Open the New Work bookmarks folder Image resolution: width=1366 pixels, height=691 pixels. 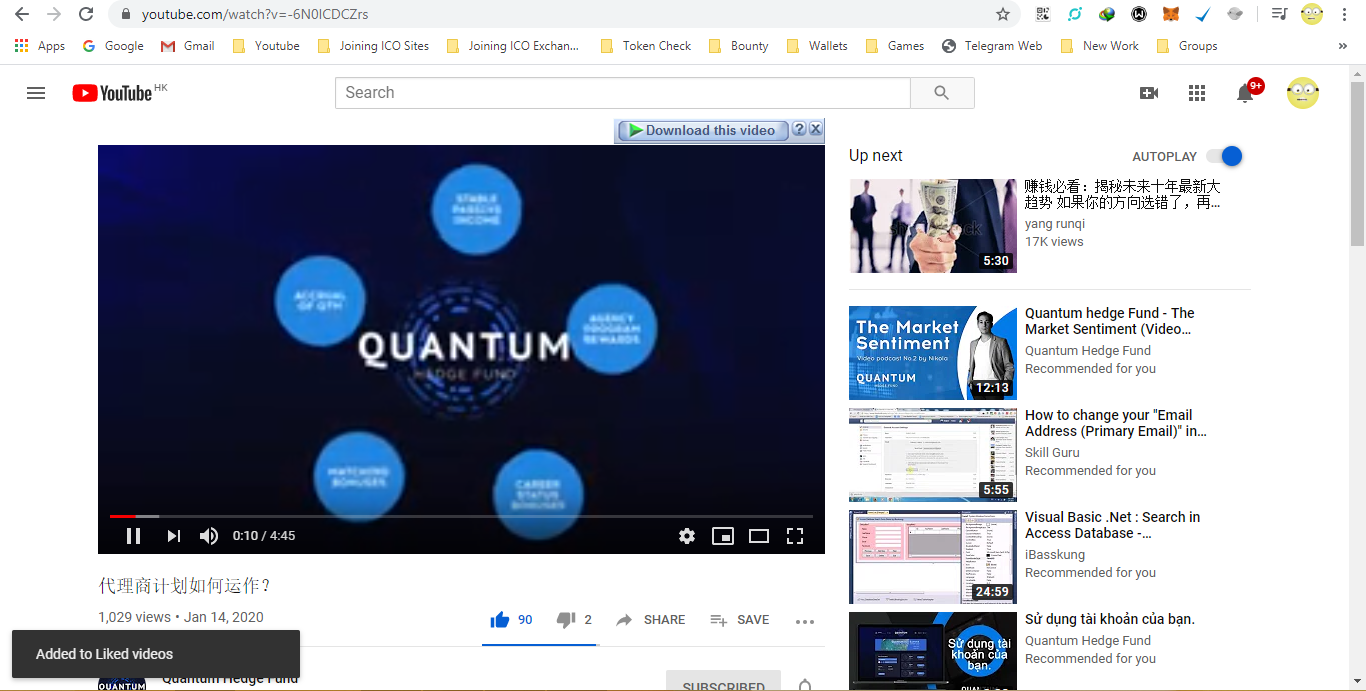[x=1099, y=46]
